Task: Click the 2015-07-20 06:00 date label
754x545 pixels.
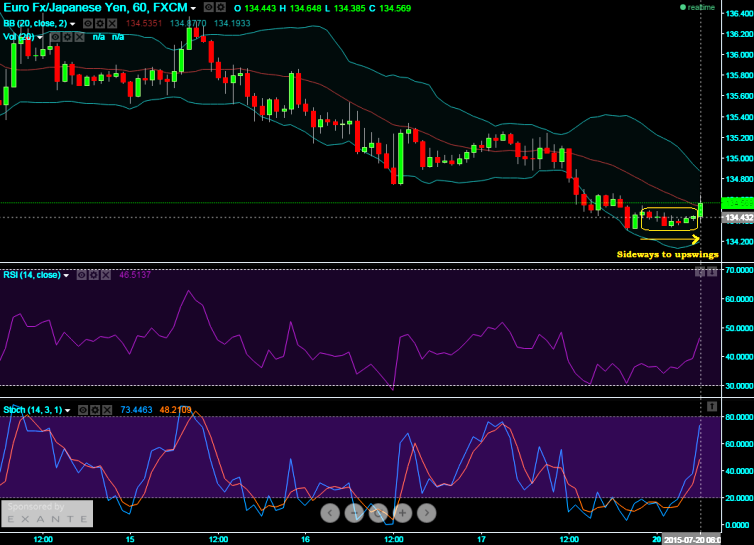Action: [691, 540]
